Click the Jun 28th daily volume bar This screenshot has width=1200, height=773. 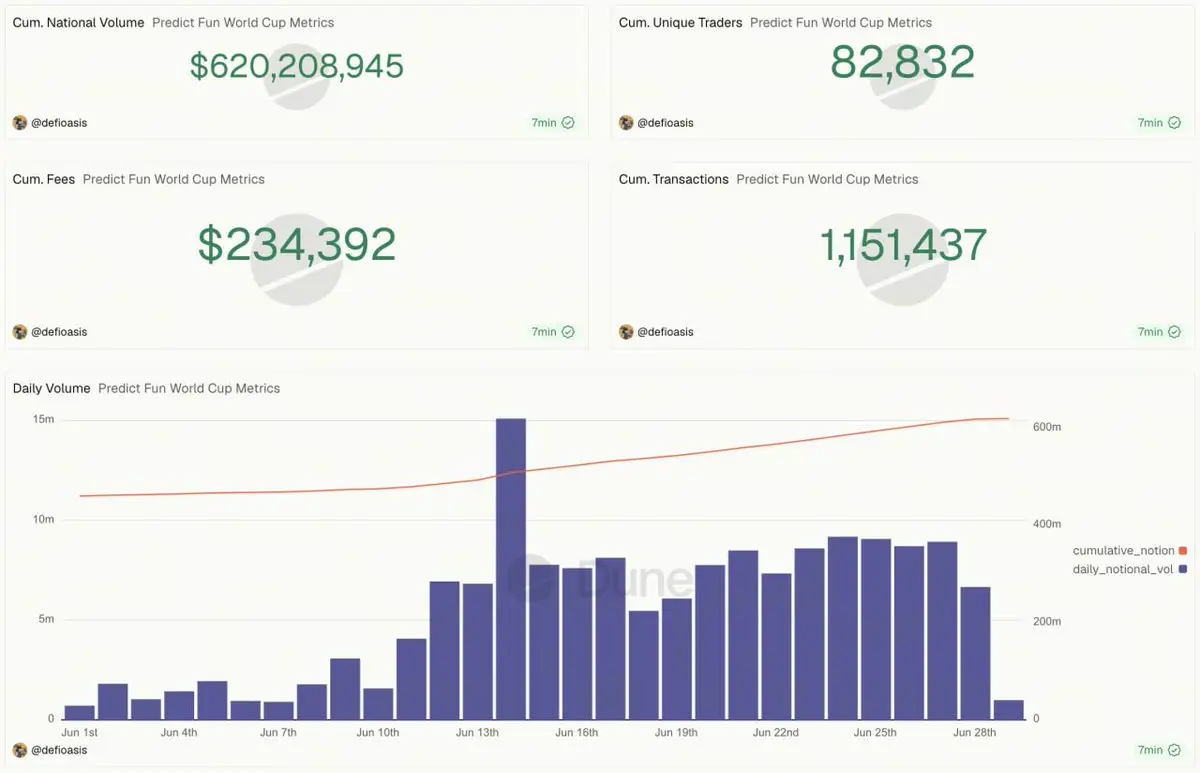point(975,653)
